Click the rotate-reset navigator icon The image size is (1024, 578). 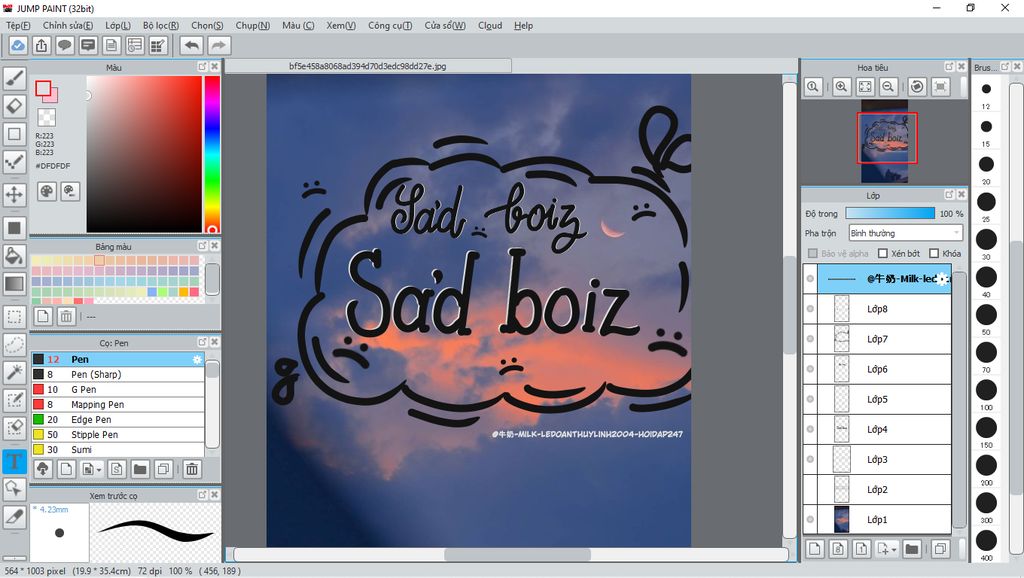[x=917, y=86]
